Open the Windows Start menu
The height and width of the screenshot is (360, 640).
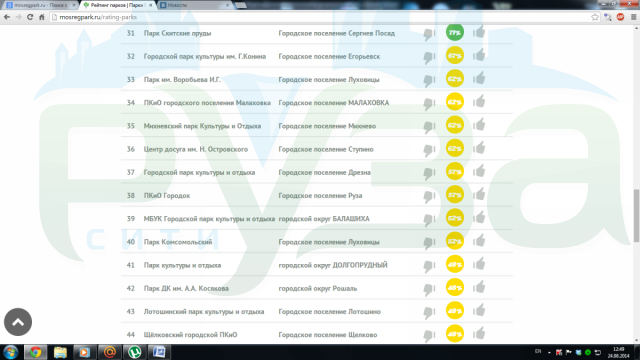pyautogui.click(x=11, y=352)
